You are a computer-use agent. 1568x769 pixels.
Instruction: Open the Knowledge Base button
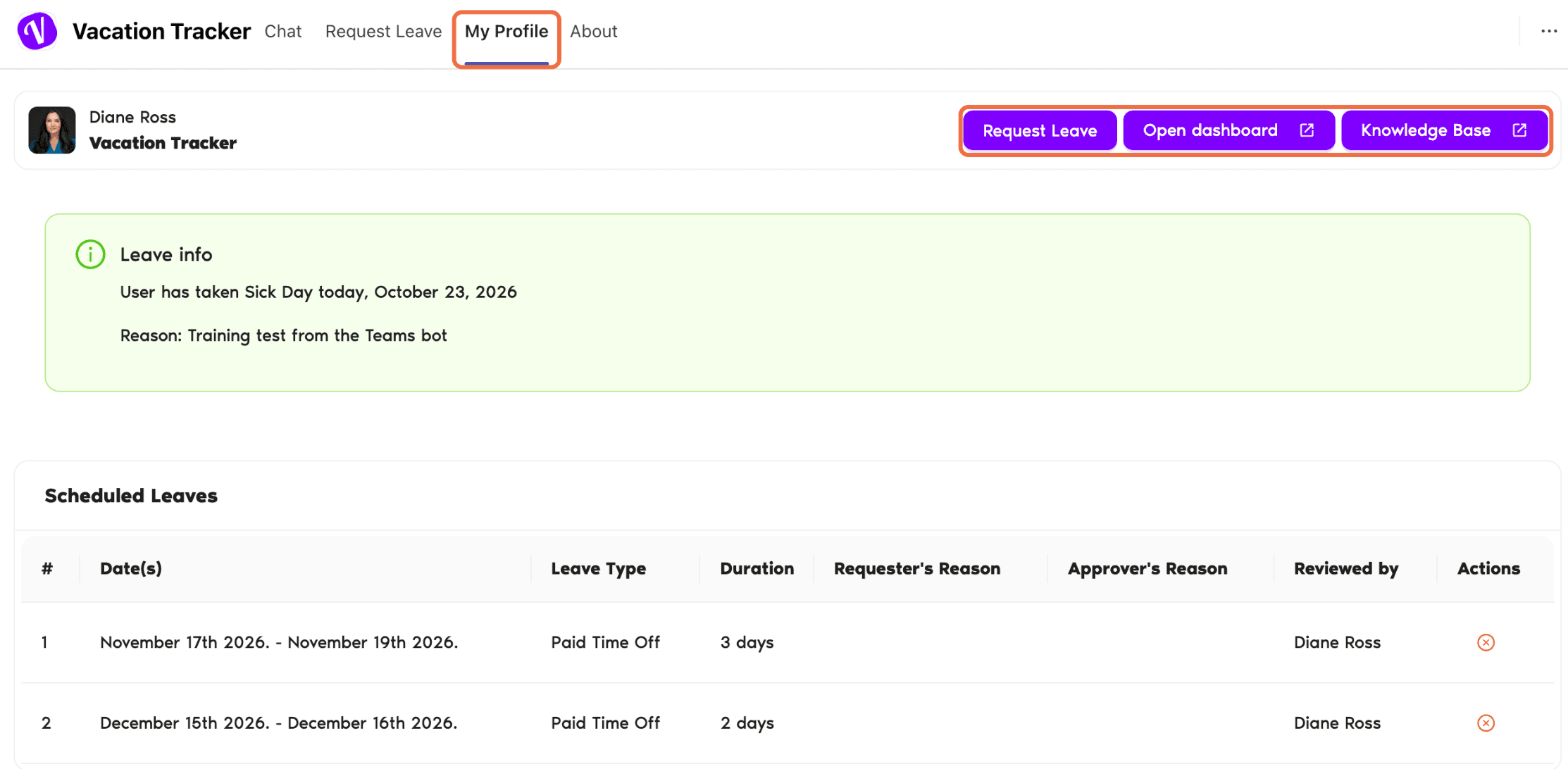(1443, 130)
